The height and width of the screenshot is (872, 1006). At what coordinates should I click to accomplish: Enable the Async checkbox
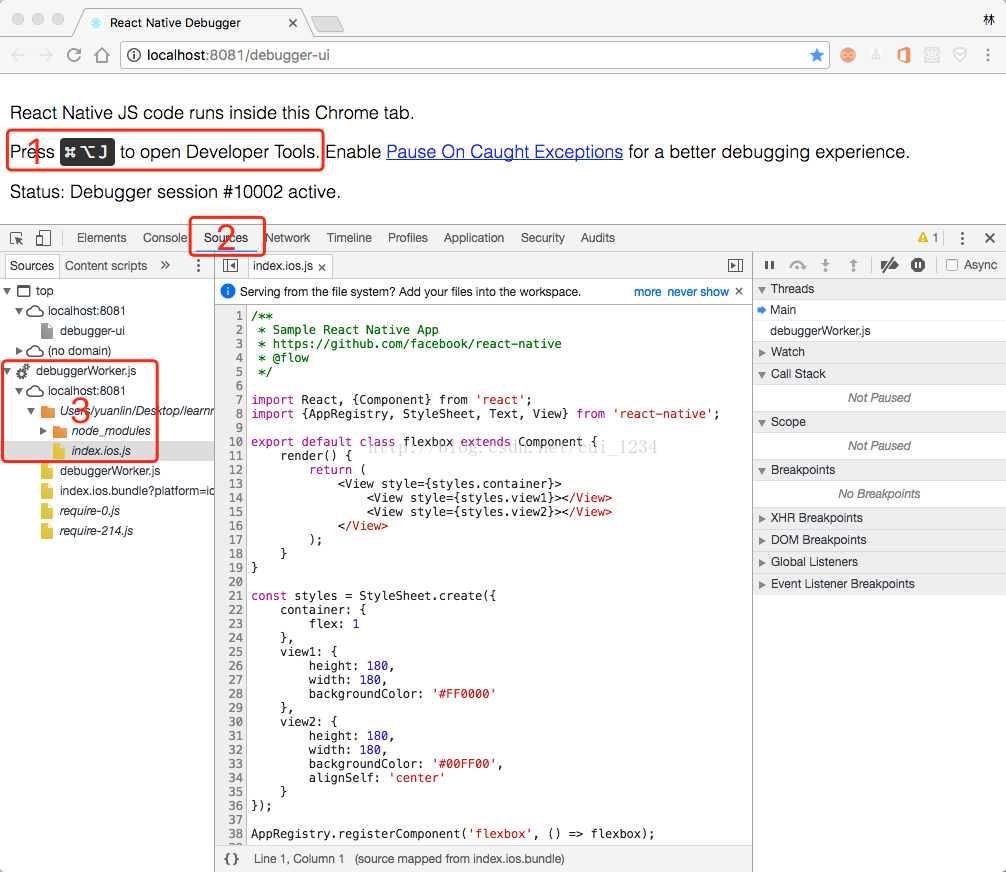952,265
